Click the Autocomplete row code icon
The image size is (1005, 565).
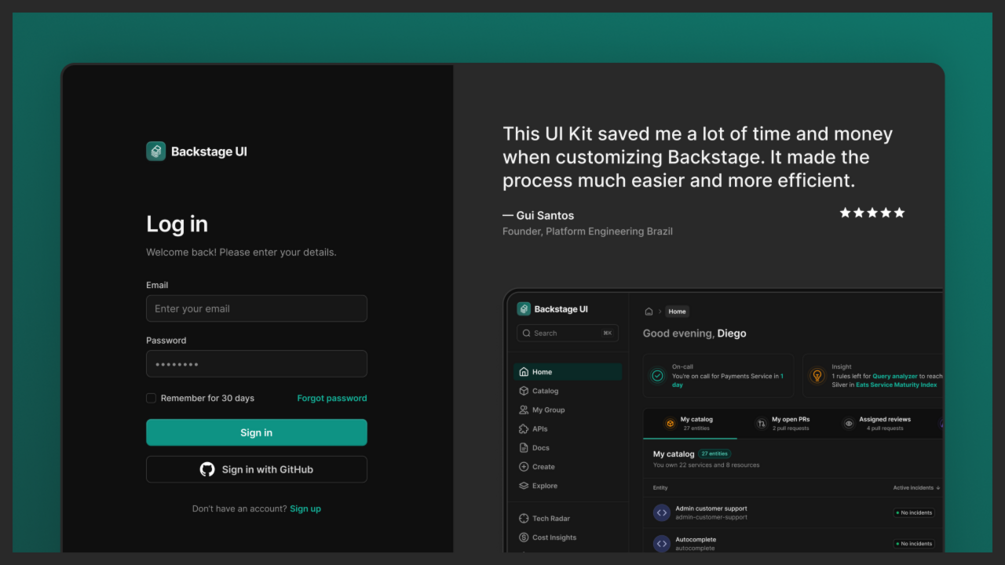(x=661, y=544)
